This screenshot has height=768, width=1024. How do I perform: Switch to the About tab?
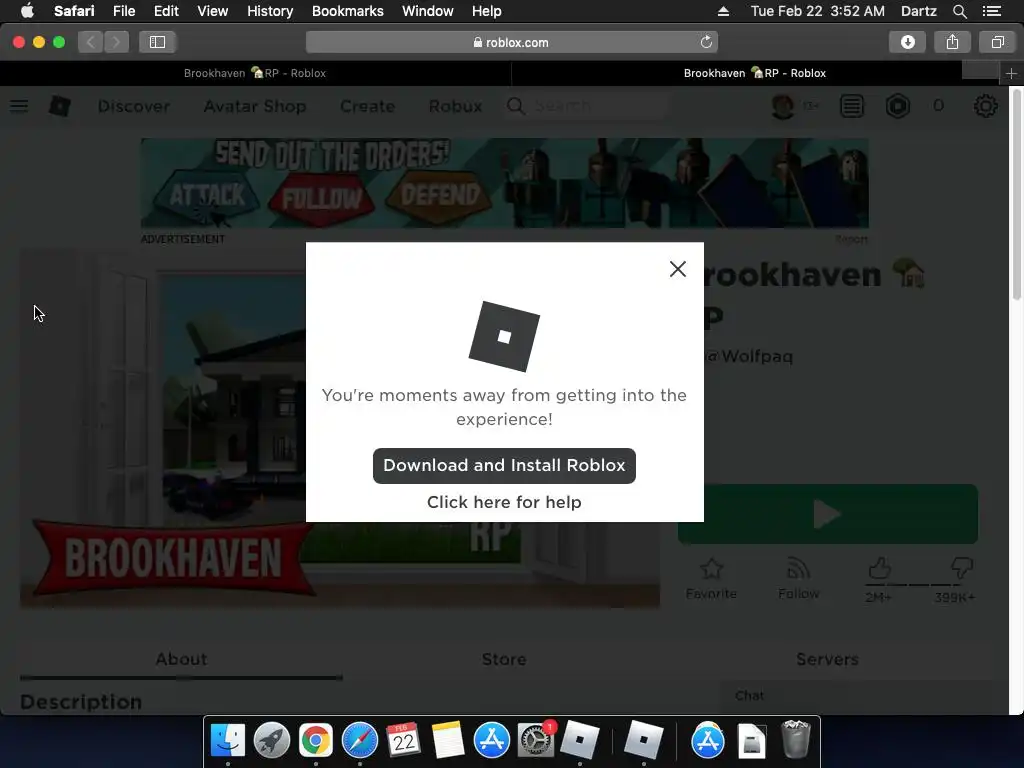pyautogui.click(x=181, y=659)
